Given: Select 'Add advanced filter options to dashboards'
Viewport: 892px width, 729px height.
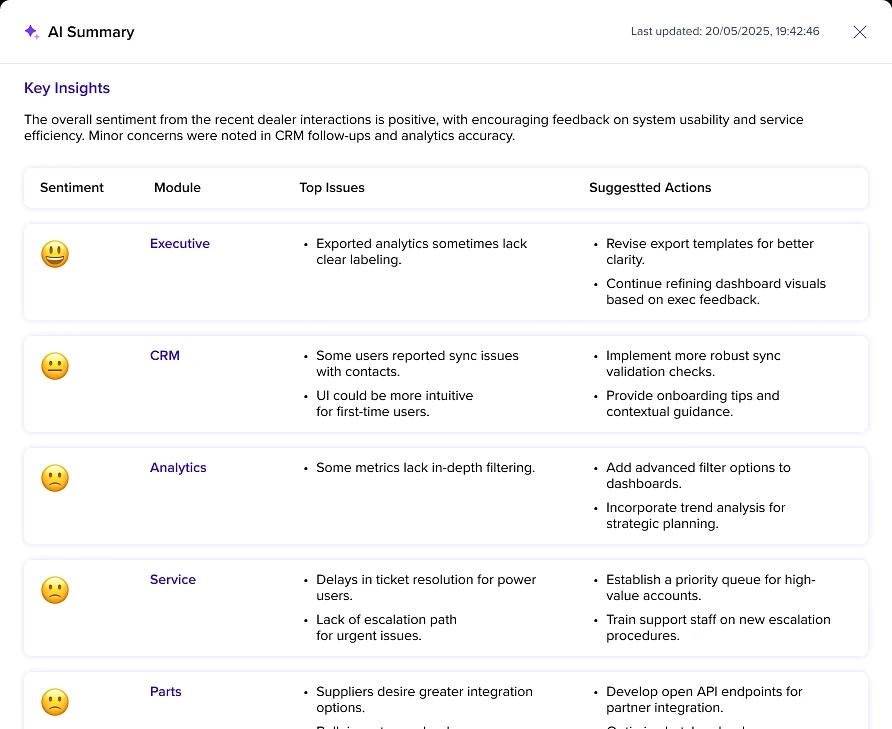Looking at the screenshot, I should point(699,476).
